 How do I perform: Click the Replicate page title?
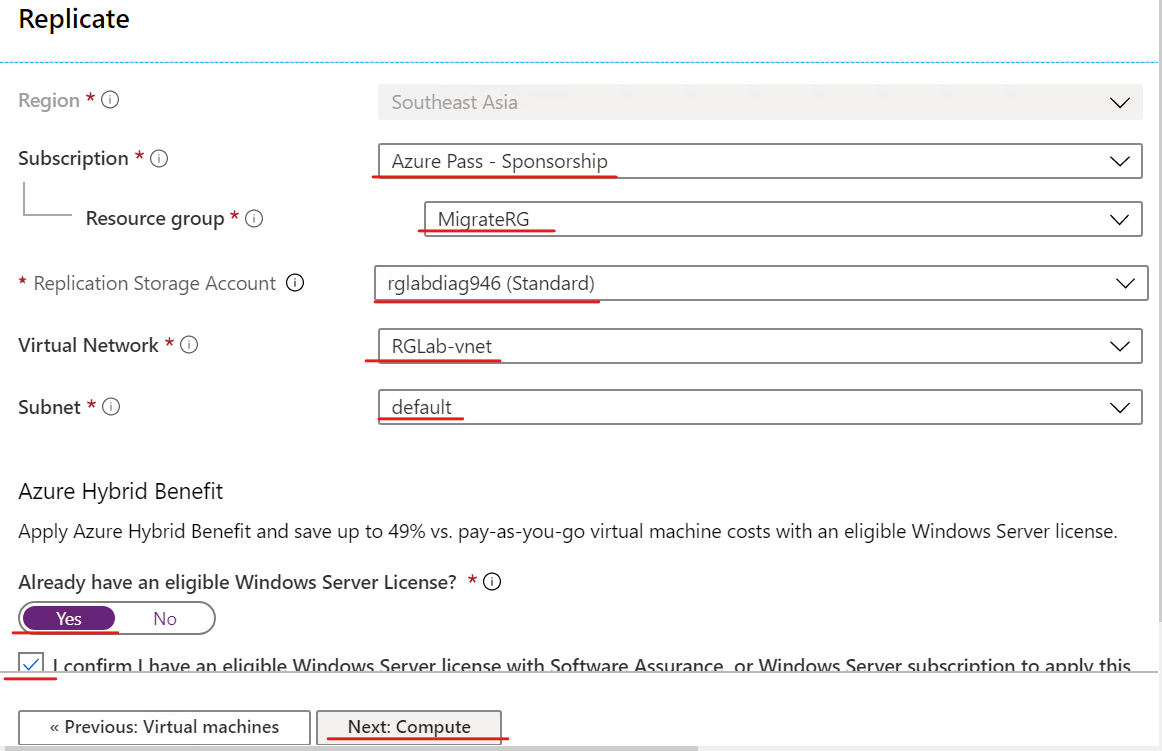pos(74,19)
